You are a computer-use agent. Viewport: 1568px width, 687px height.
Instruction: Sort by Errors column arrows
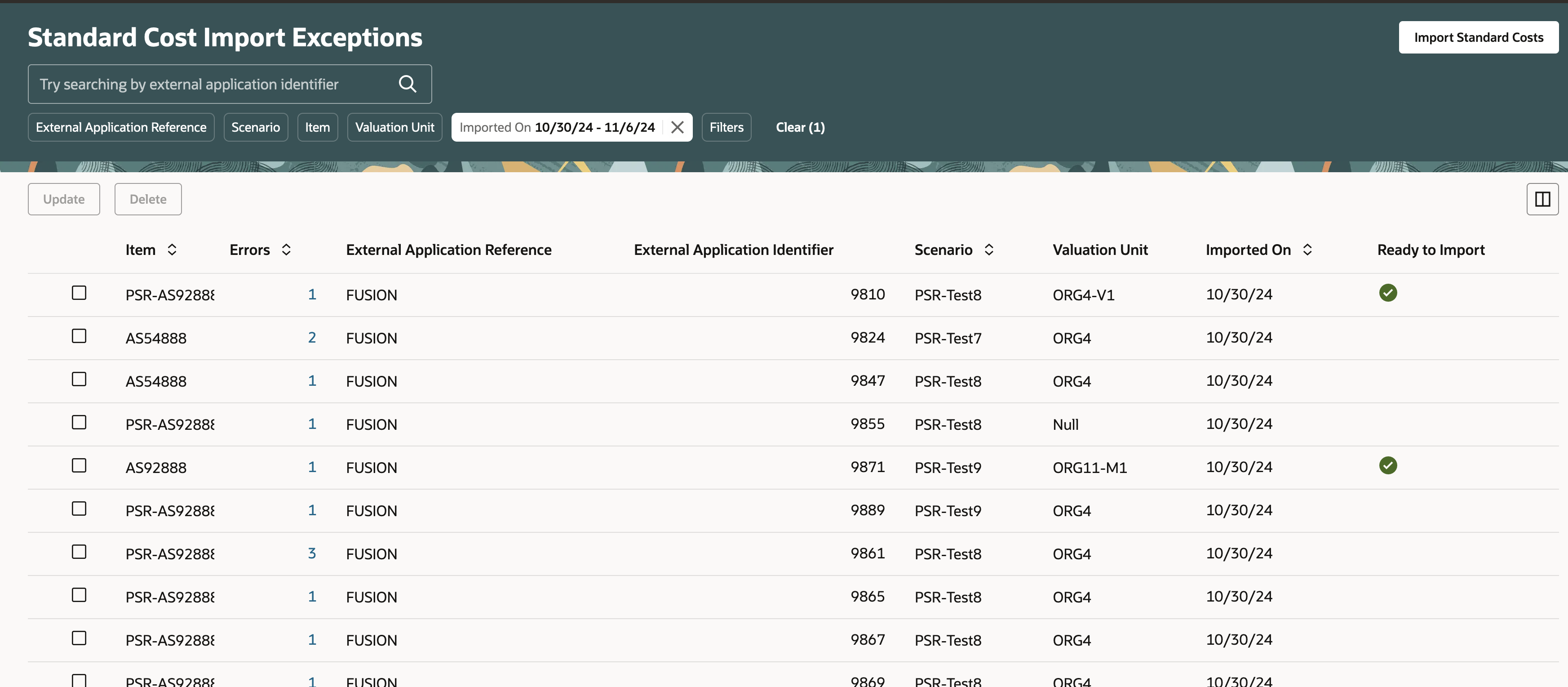(x=286, y=250)
